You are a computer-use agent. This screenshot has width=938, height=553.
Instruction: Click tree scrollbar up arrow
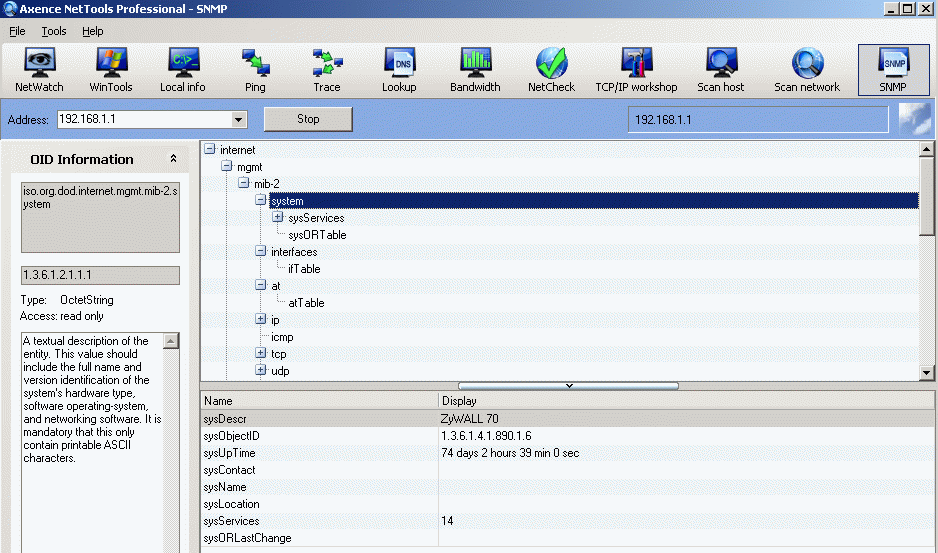tap(927, 149)
